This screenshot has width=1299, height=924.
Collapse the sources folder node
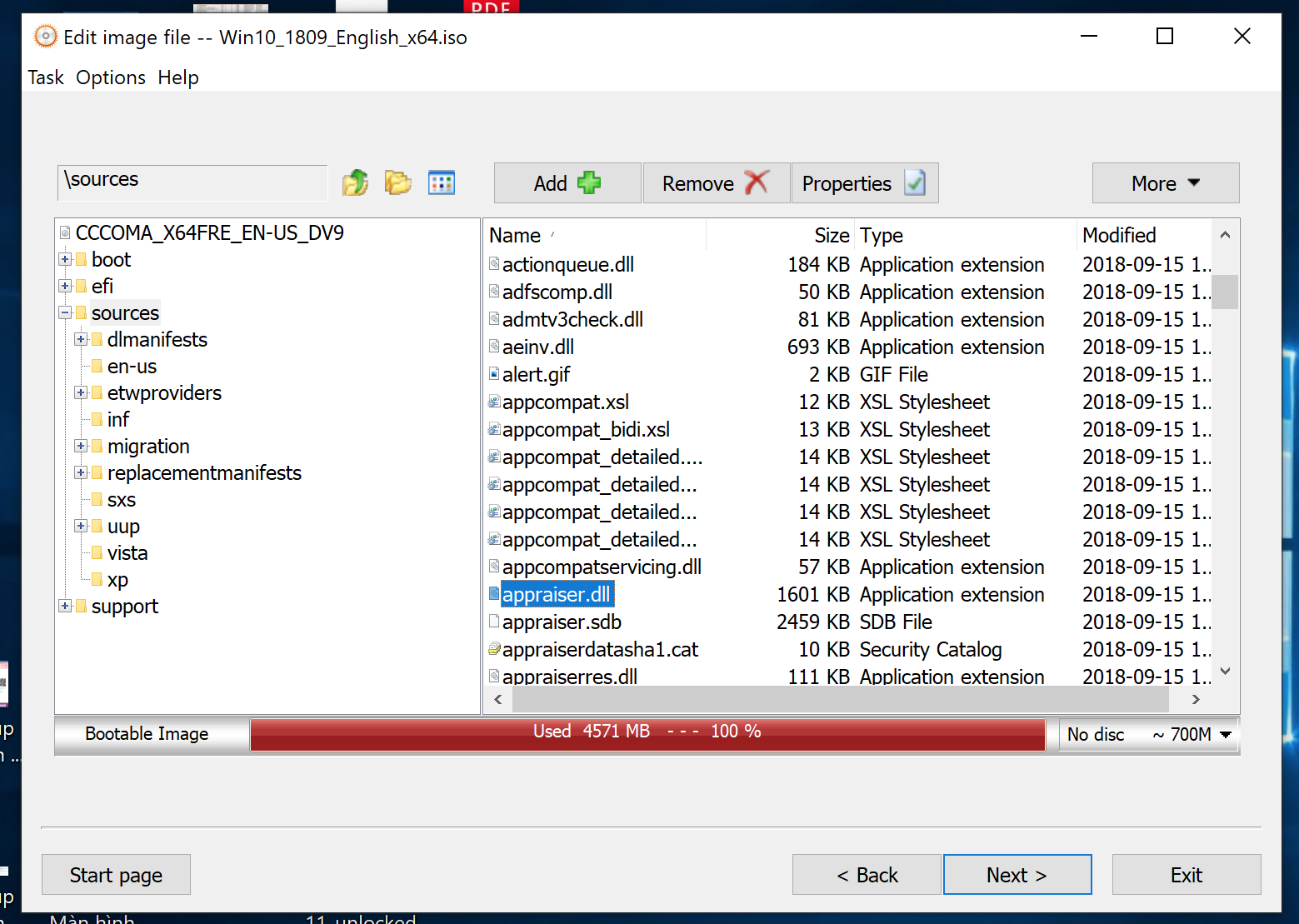[x=65, y=313]
